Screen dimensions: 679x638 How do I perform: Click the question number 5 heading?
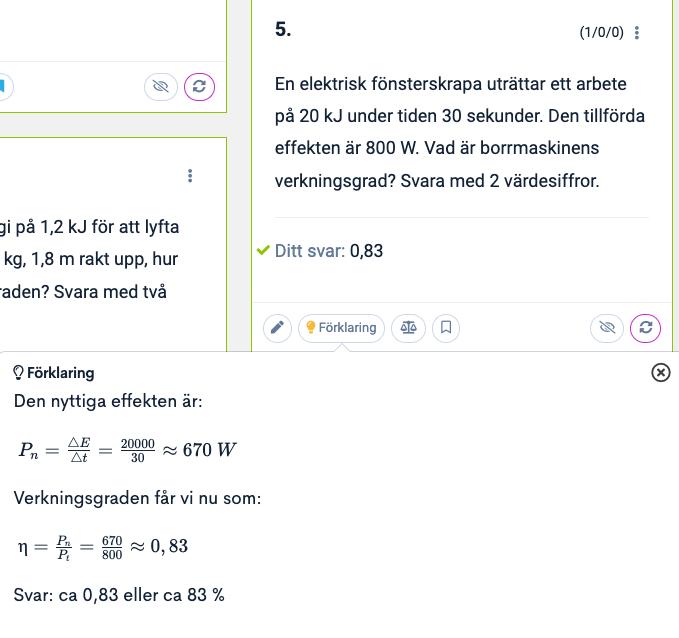point(283,30)
